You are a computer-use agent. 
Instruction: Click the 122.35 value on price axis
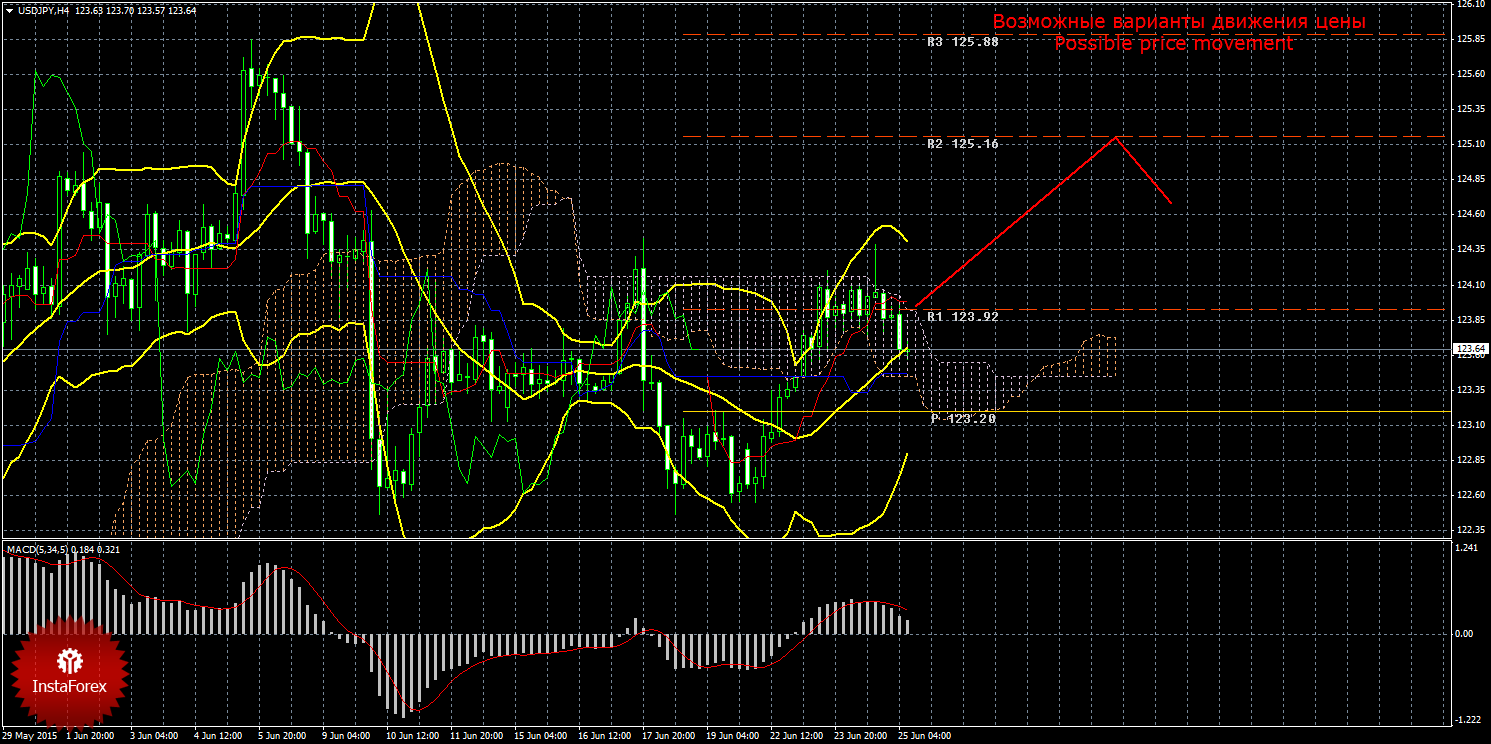[1469, 530]
